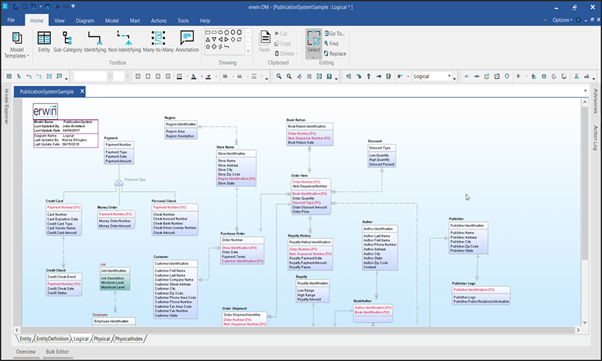
Task: Switch to the Physical diagram tab
Action: (x=102, y=339)
